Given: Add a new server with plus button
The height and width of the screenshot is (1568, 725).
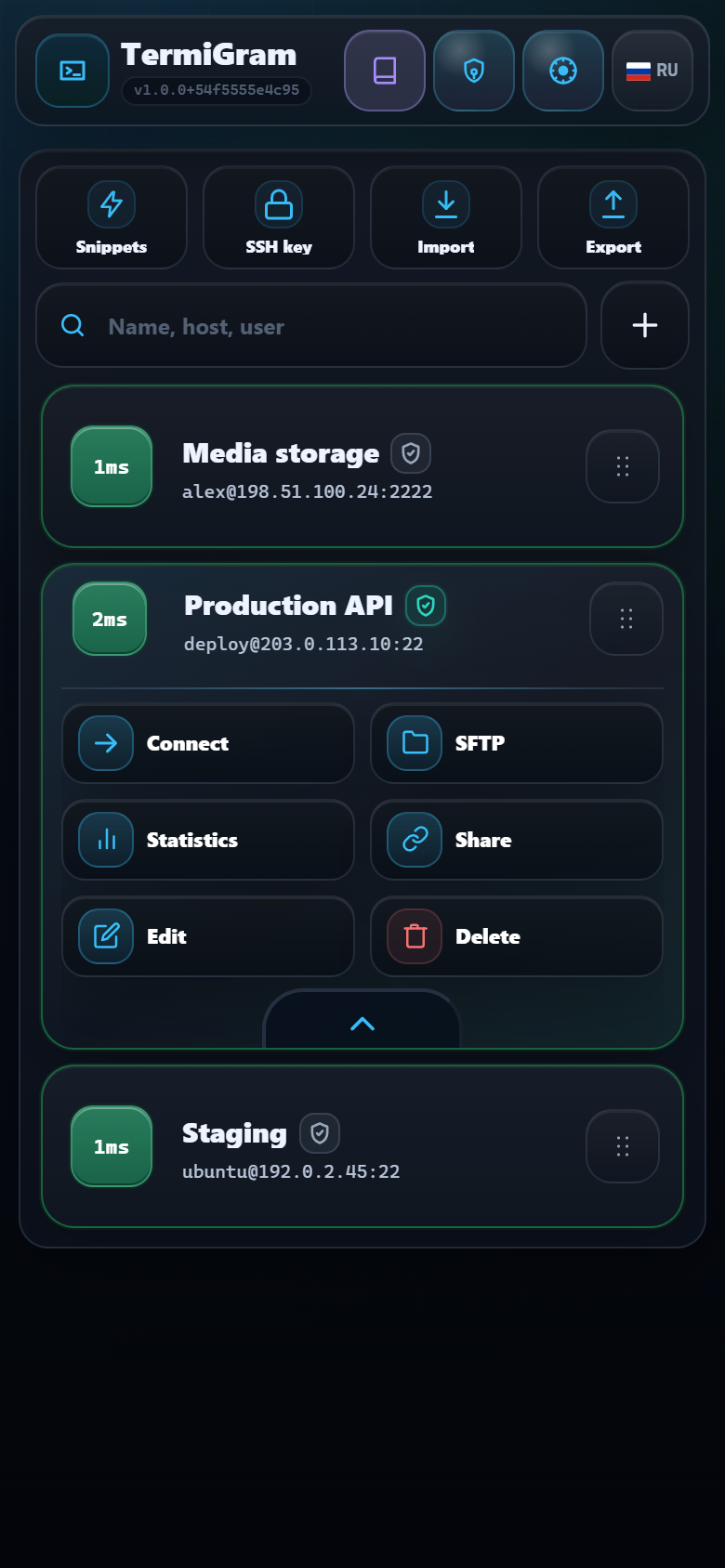Looking at the screenshot, I should point(645,325).
